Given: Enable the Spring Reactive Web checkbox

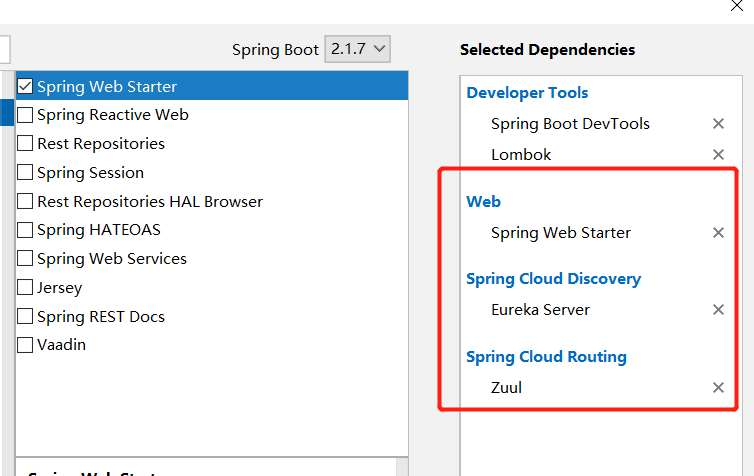Looking at the screenshot, I should click(x=25, y=115).
